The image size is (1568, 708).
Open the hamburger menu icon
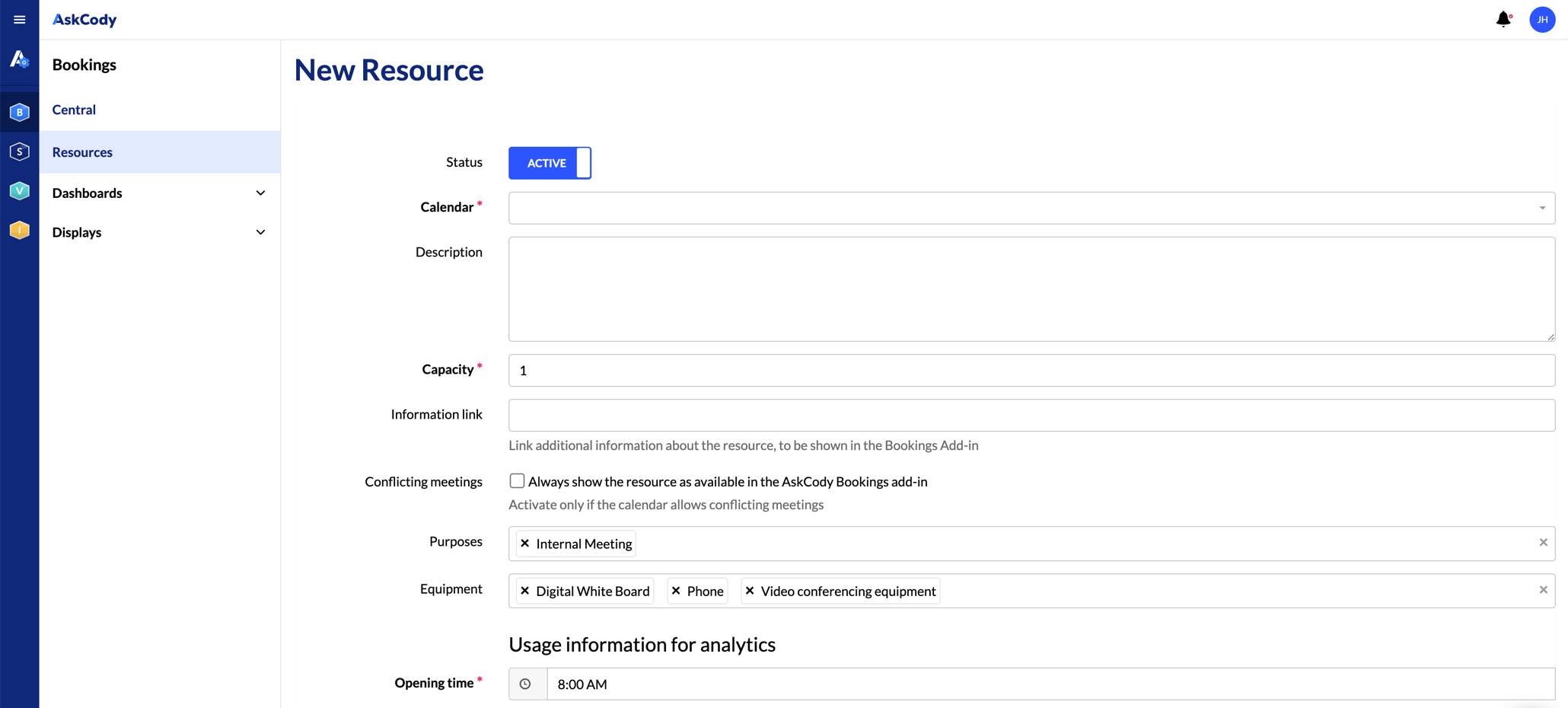click(19, 20)
